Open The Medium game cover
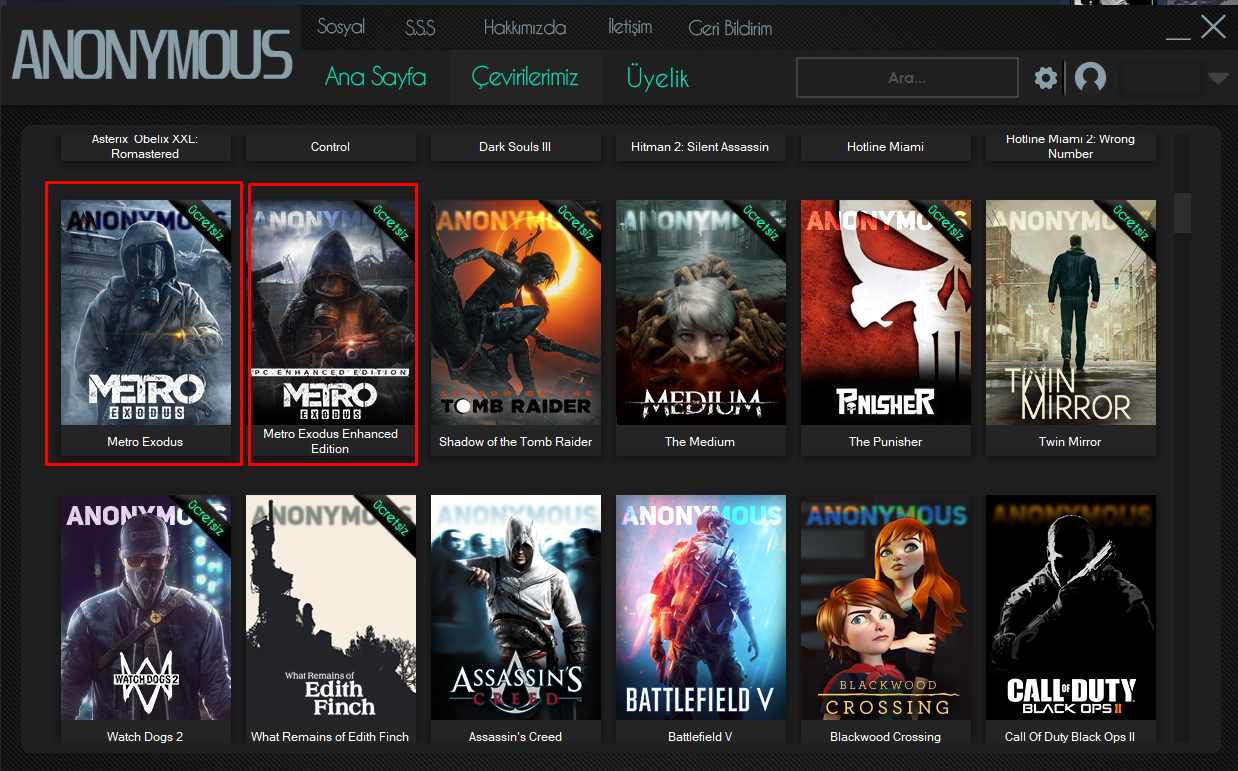 point(701,313)
